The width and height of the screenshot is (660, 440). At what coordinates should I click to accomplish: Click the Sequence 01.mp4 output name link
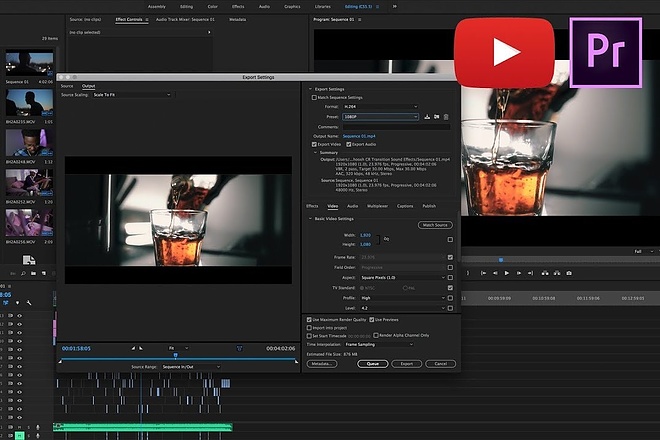pyautogui.click(x=359, y=136)
